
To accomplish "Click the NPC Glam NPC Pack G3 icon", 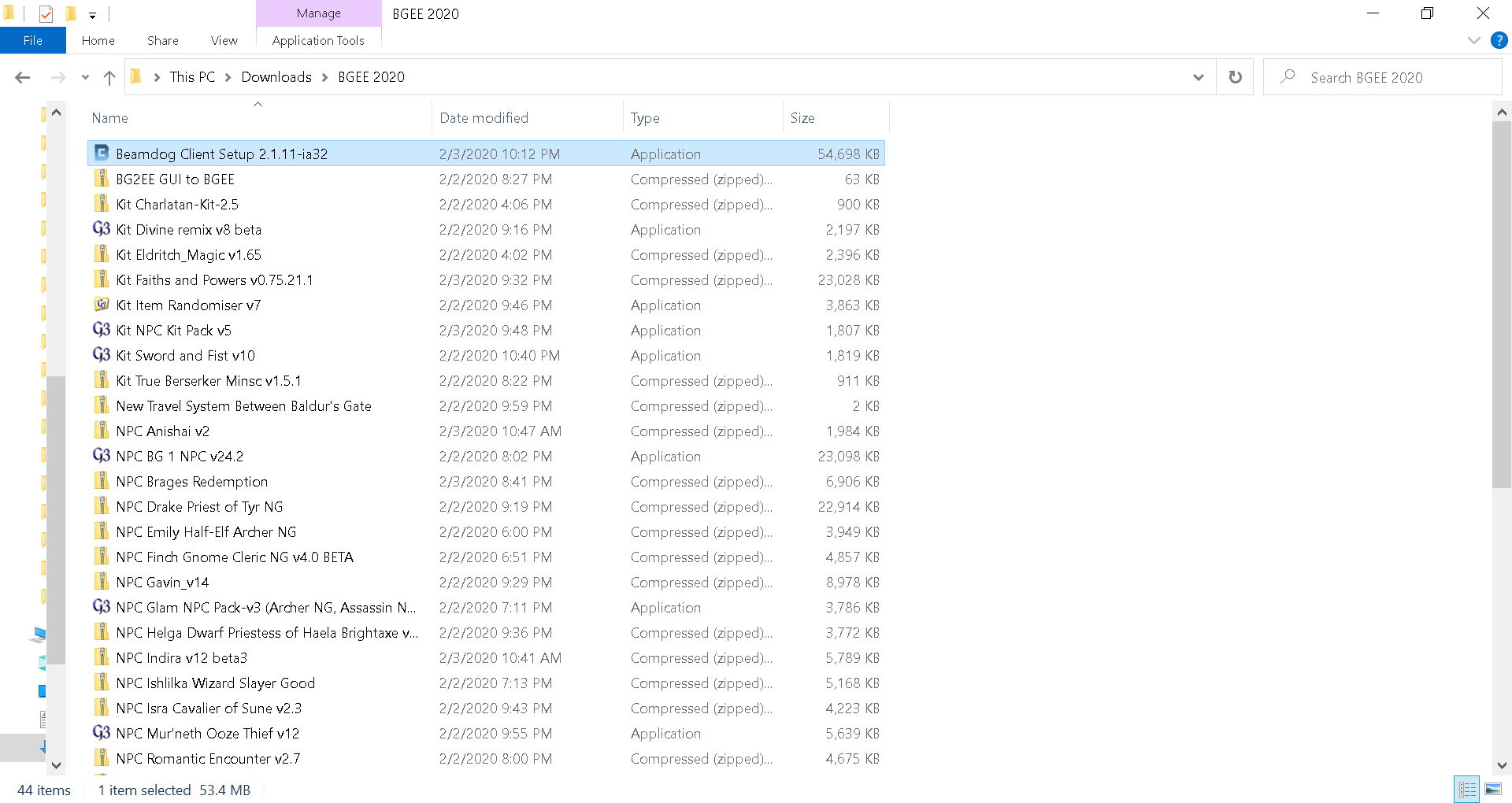I will click(102, 607).
